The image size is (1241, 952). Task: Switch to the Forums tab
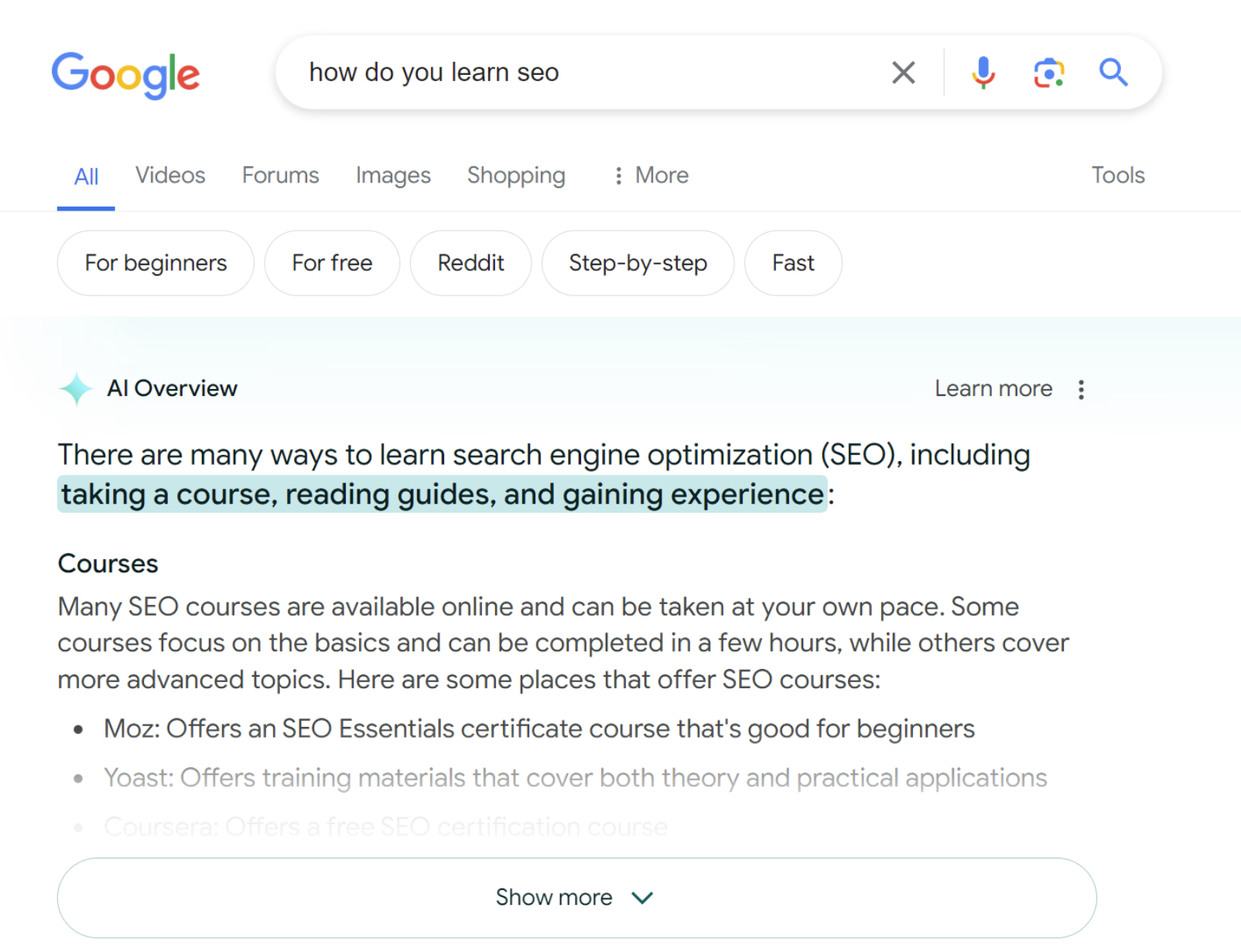click(280, 176)
